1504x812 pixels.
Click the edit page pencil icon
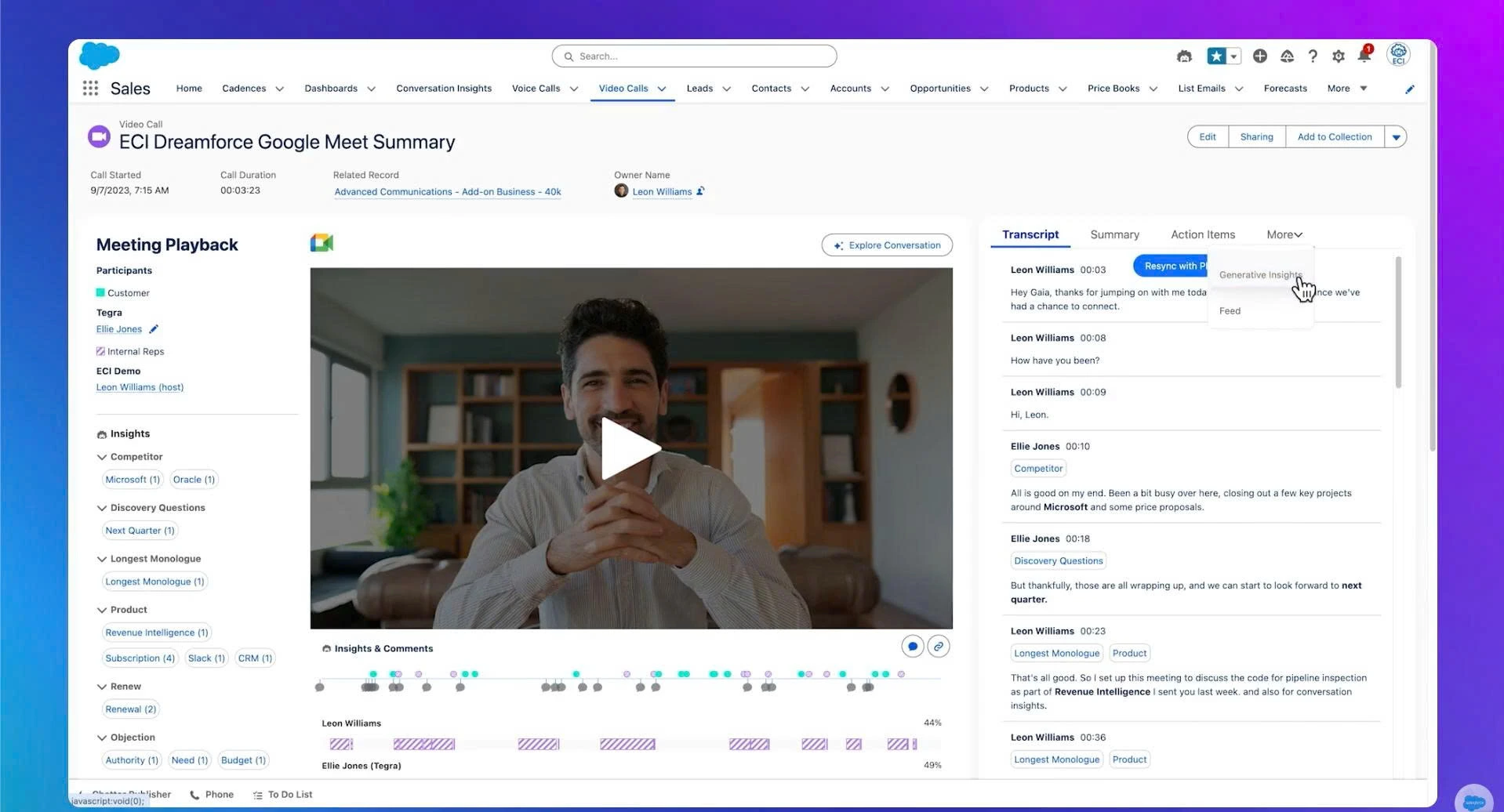[1409, 89]
